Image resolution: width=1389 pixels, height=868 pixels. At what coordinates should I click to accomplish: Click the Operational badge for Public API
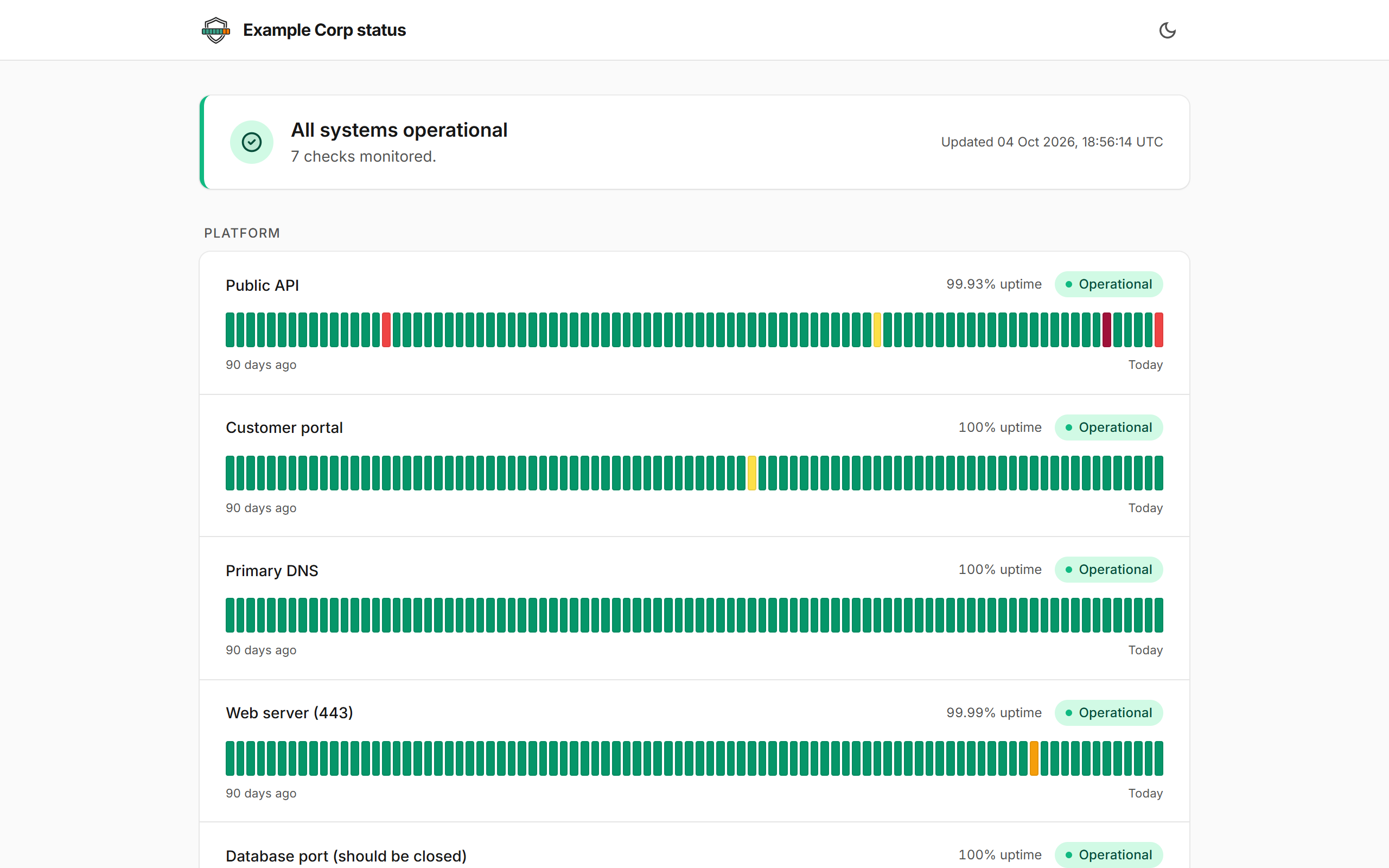click(x=1109, y=284)
